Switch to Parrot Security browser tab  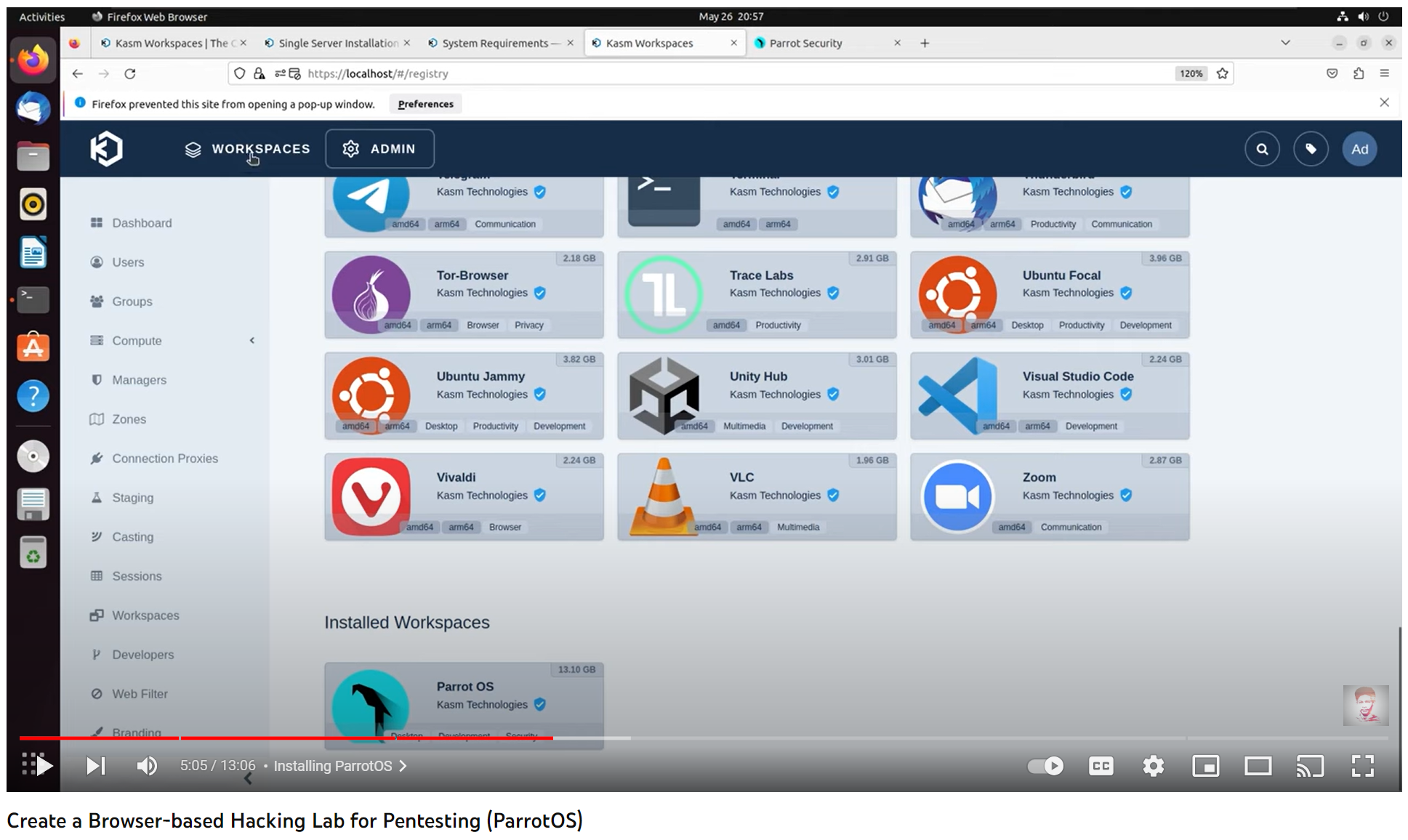coord(805,43)
